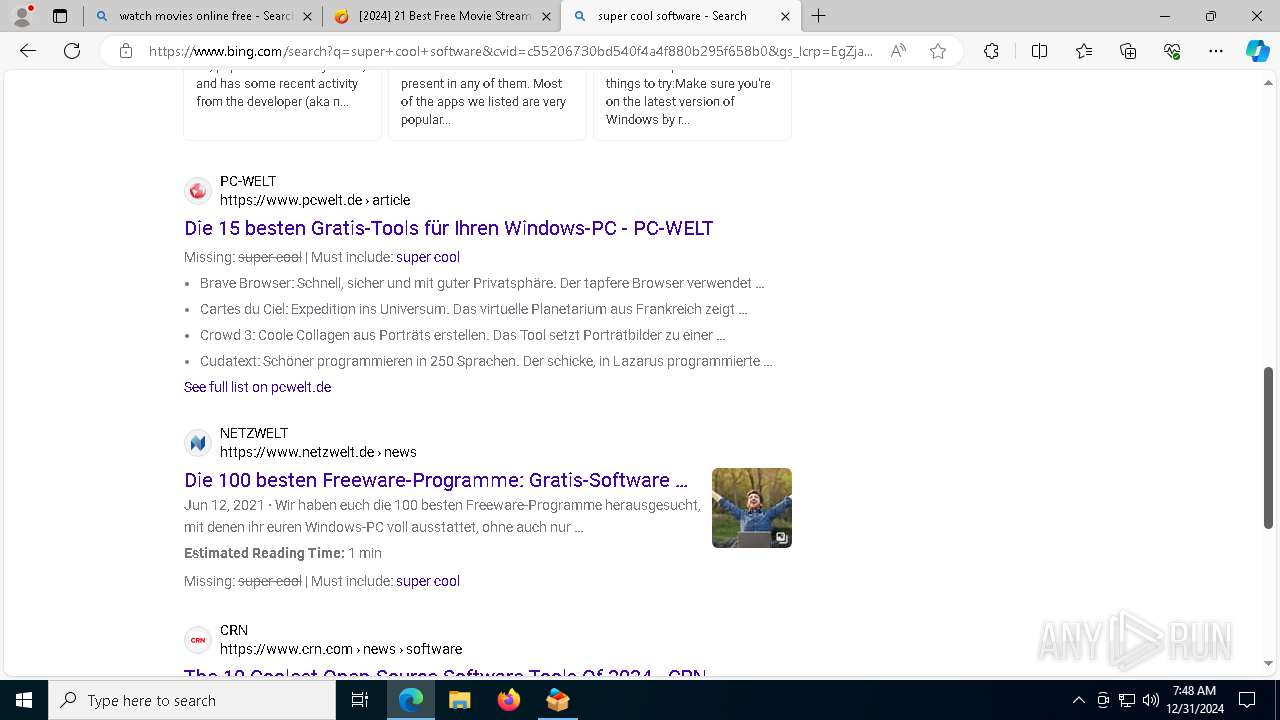Open File Explorer from the taskbar
Viewport: 1280px width, 720px height.
coord(459,700)
